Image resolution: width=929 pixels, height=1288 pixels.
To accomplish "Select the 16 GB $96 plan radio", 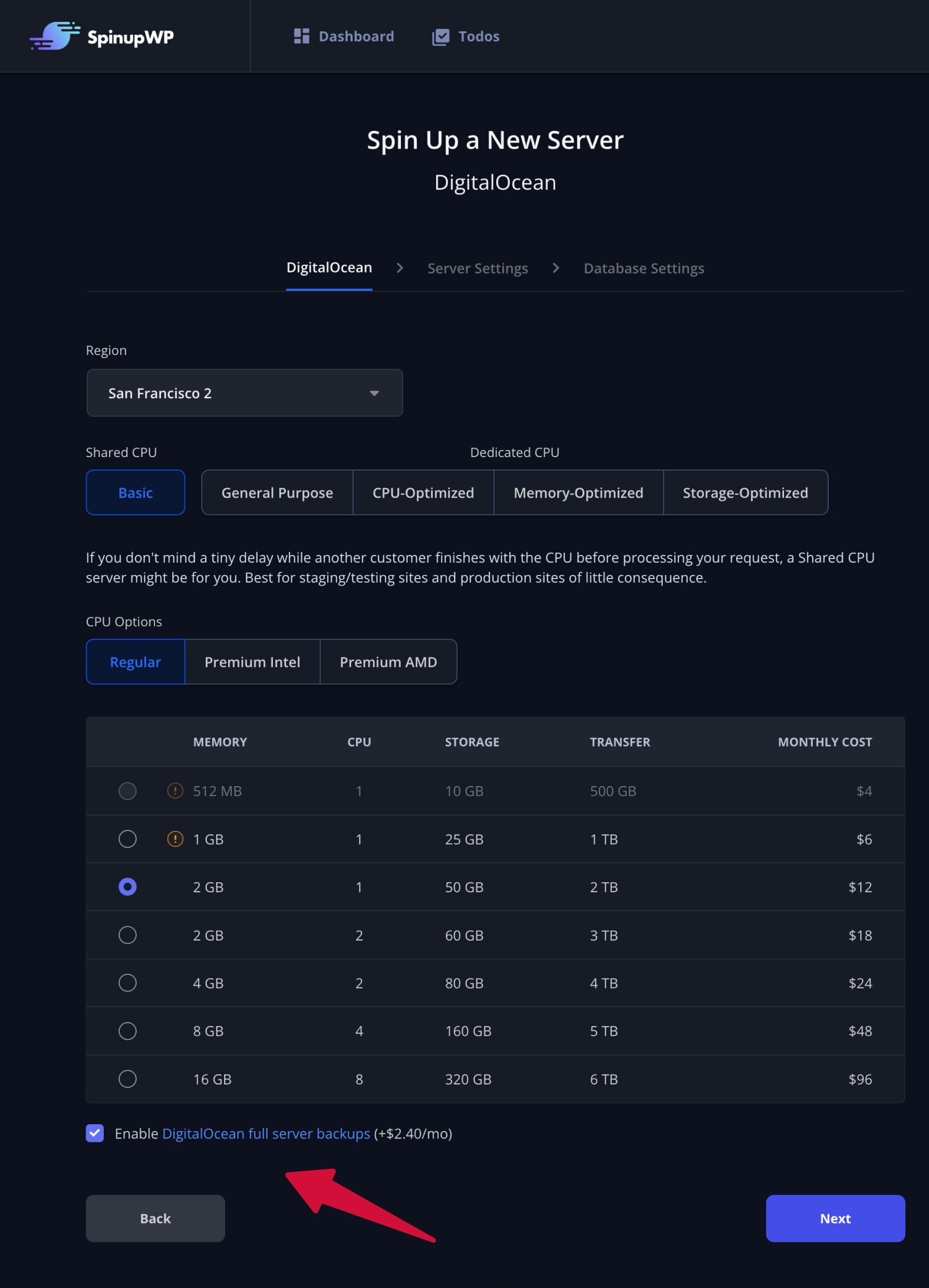I will tap(127, 1079).
